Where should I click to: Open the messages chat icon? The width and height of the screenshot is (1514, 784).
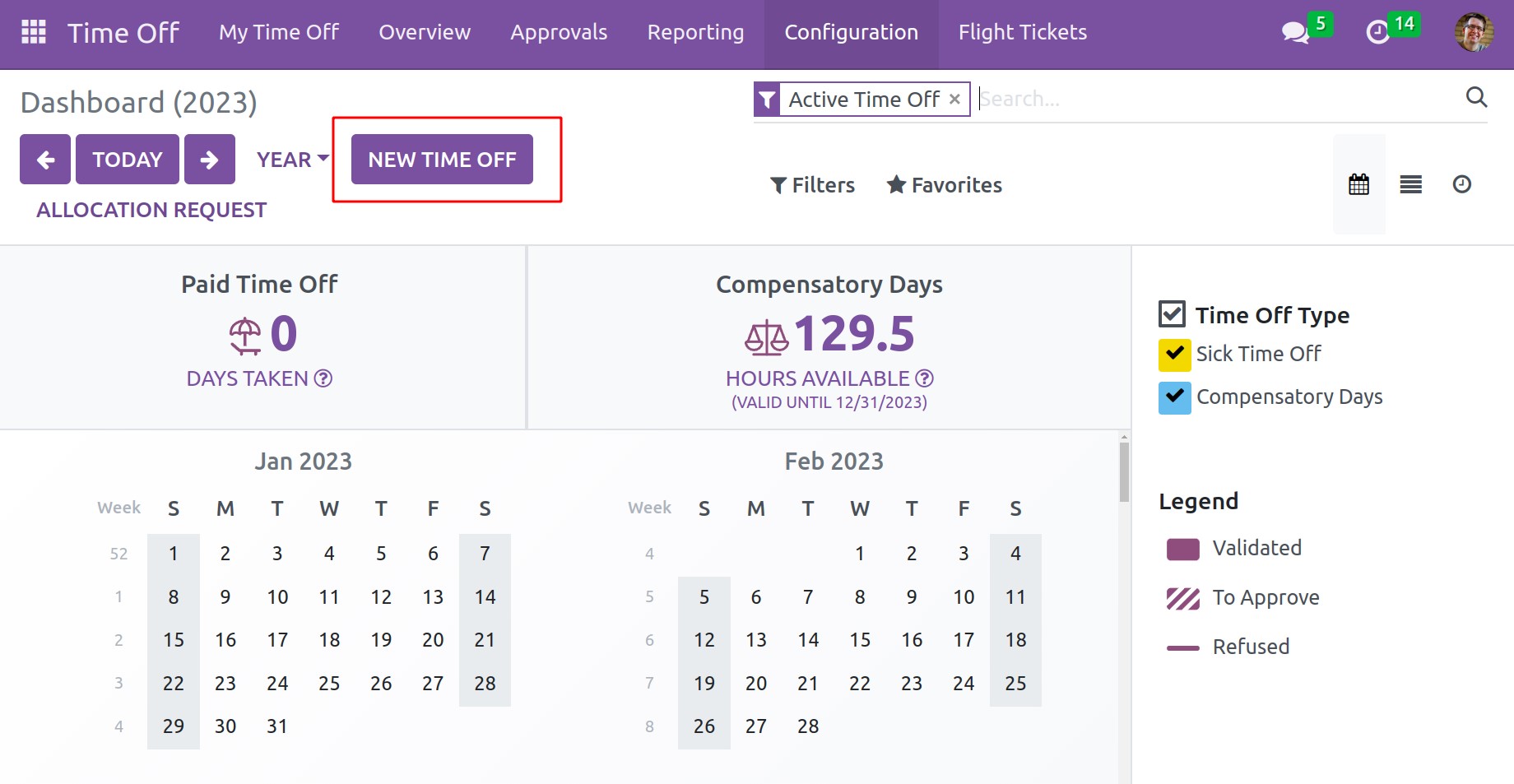click(x=1295, y=33)
